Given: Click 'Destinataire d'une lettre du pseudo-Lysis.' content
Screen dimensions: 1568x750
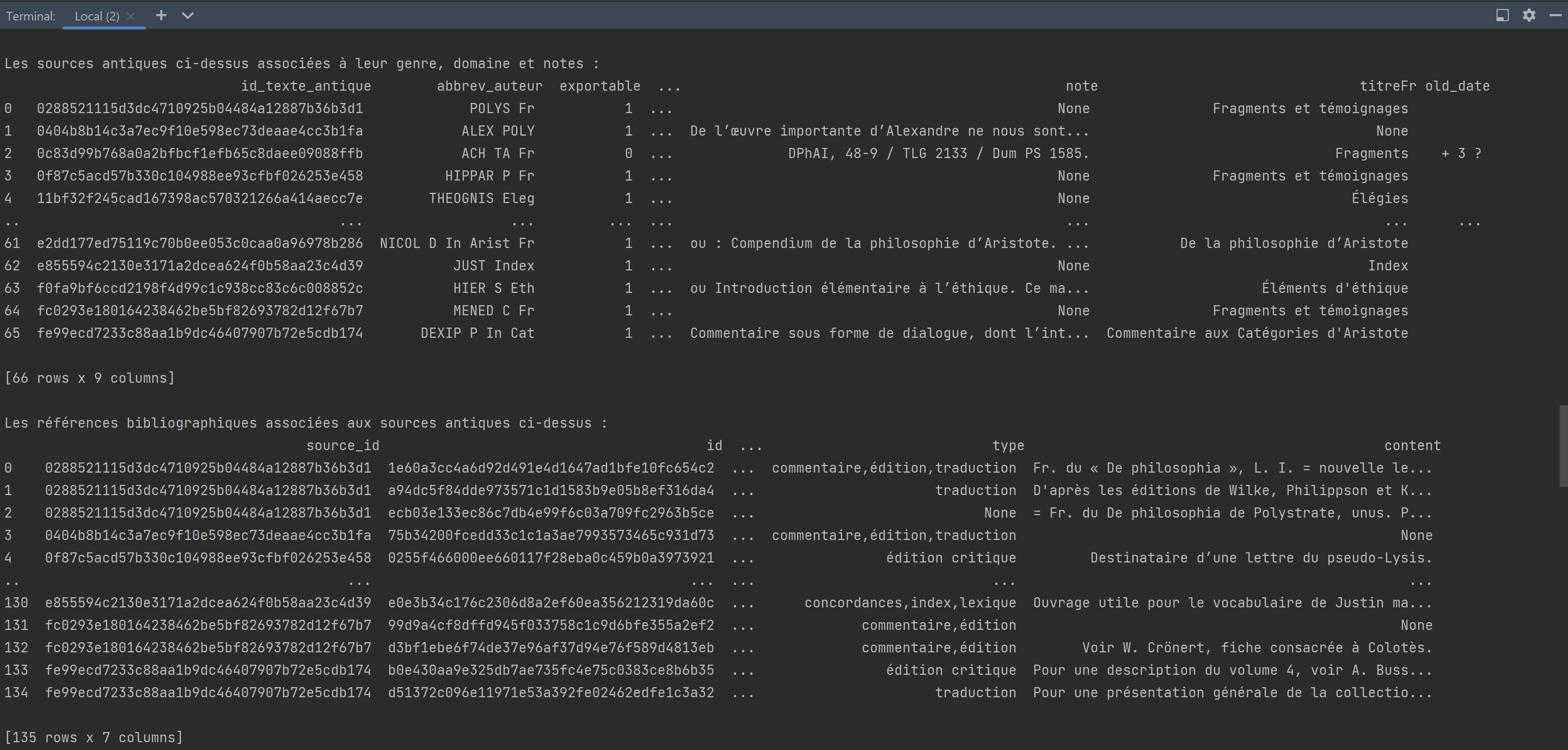Looking at the screenshot, I should point(1261,559).
